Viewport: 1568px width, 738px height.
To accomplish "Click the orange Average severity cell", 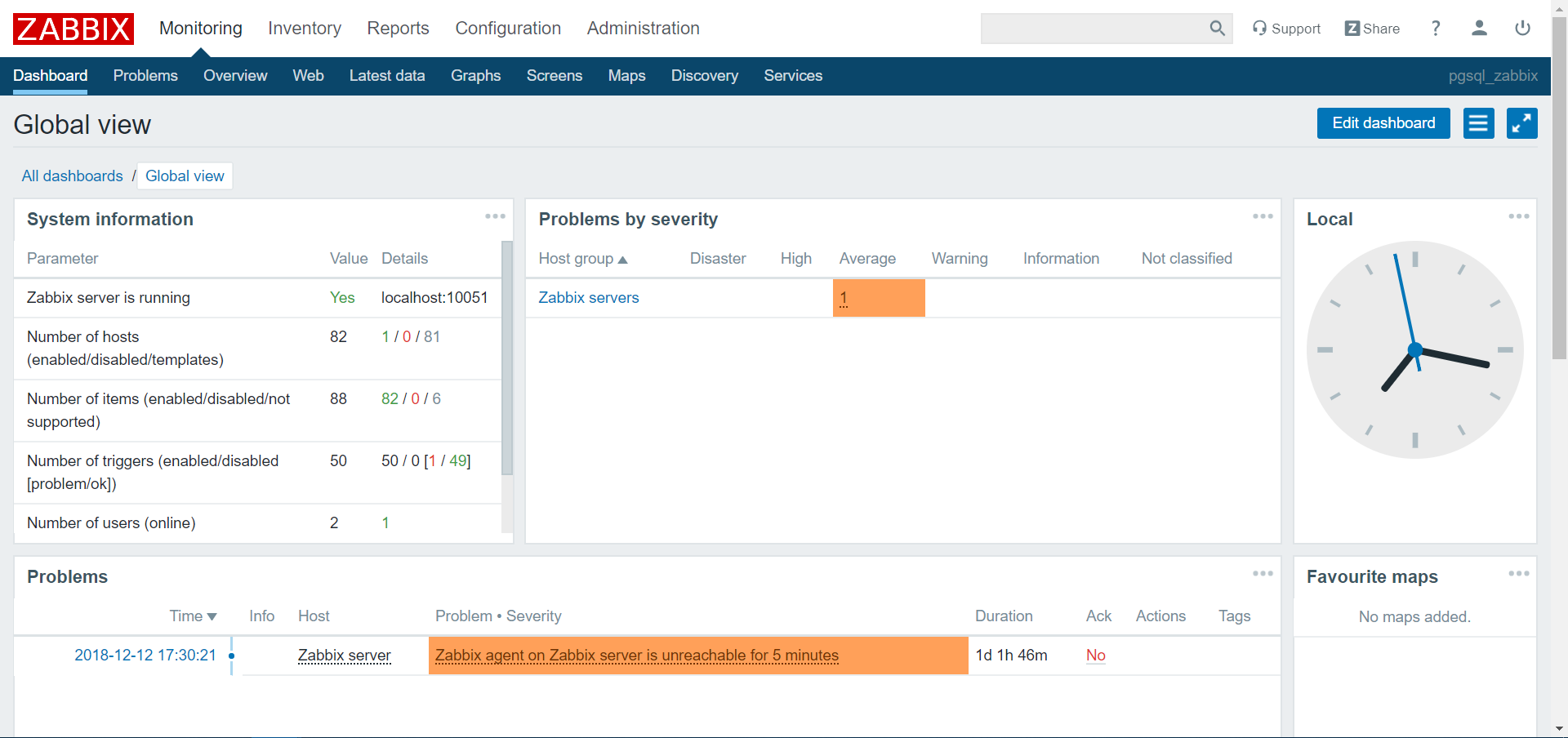I will coord(878,298).
